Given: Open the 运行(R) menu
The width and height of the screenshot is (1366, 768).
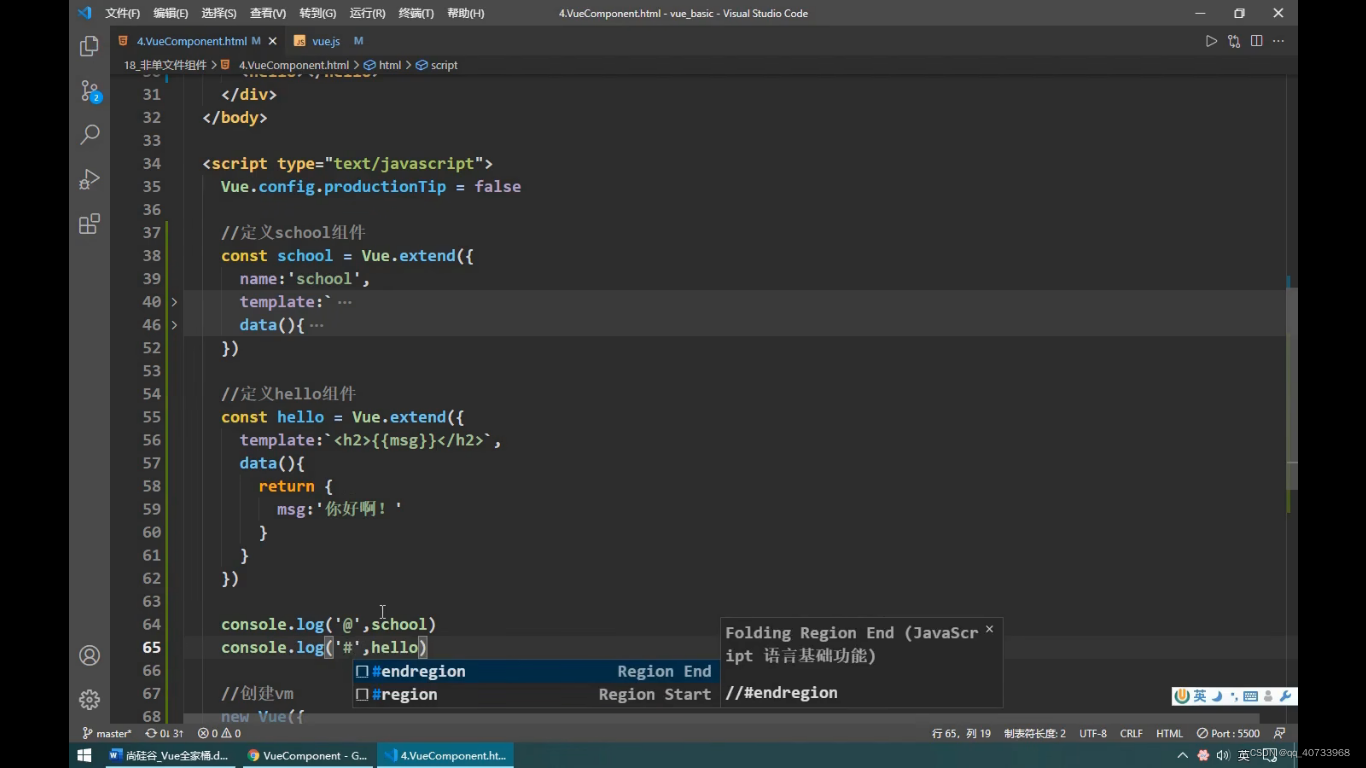Looking at the screenshot, I should pyautogui.click(x=367, y=13).
